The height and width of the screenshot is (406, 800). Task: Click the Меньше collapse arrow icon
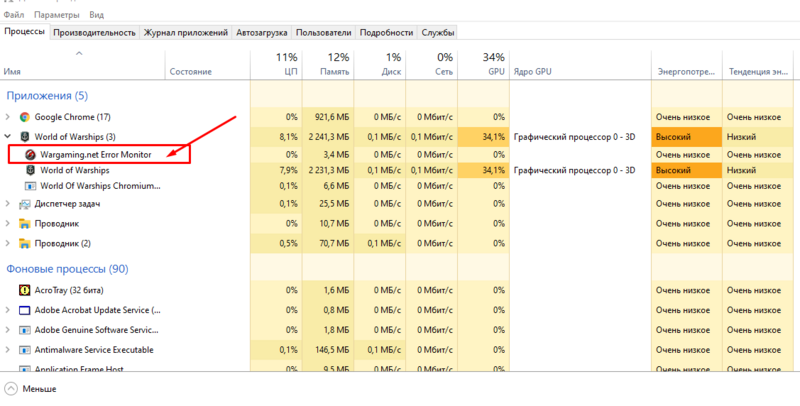pyautogui.click(x=12, y=389)
